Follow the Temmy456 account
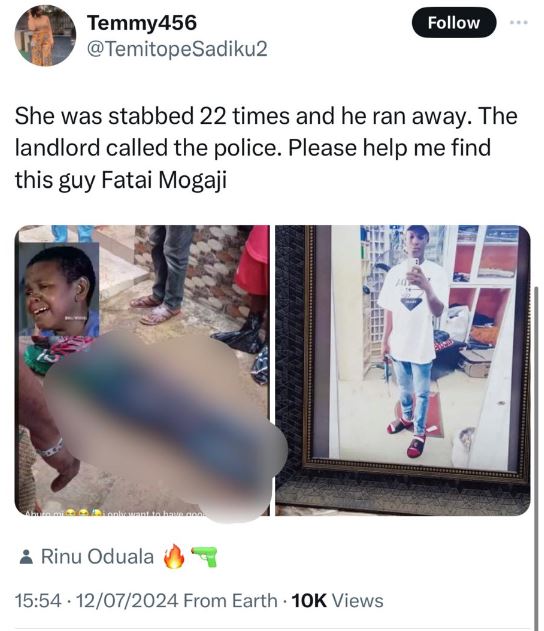Image resolution: width=544 pixels, height=631 pixels. pos(454,23)
